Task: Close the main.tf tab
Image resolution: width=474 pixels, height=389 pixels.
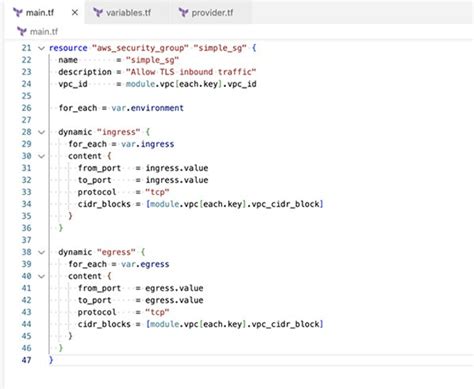Action: tap(75, 13)
